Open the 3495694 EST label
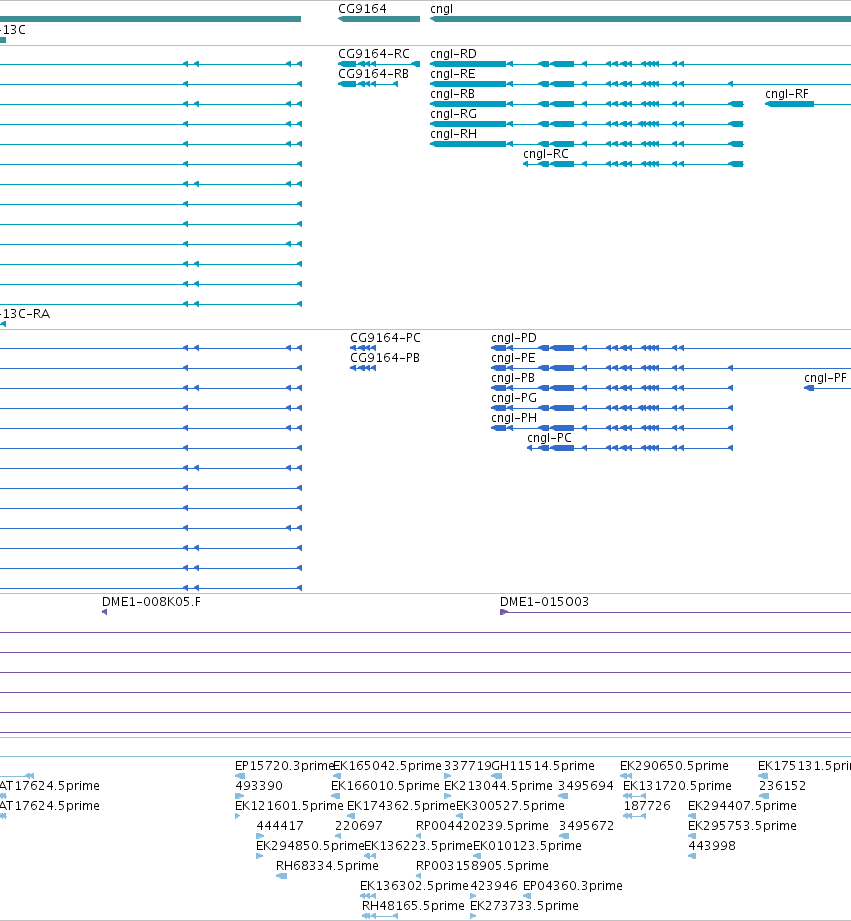This screenshot has height=921, width=851. point(586,785)
